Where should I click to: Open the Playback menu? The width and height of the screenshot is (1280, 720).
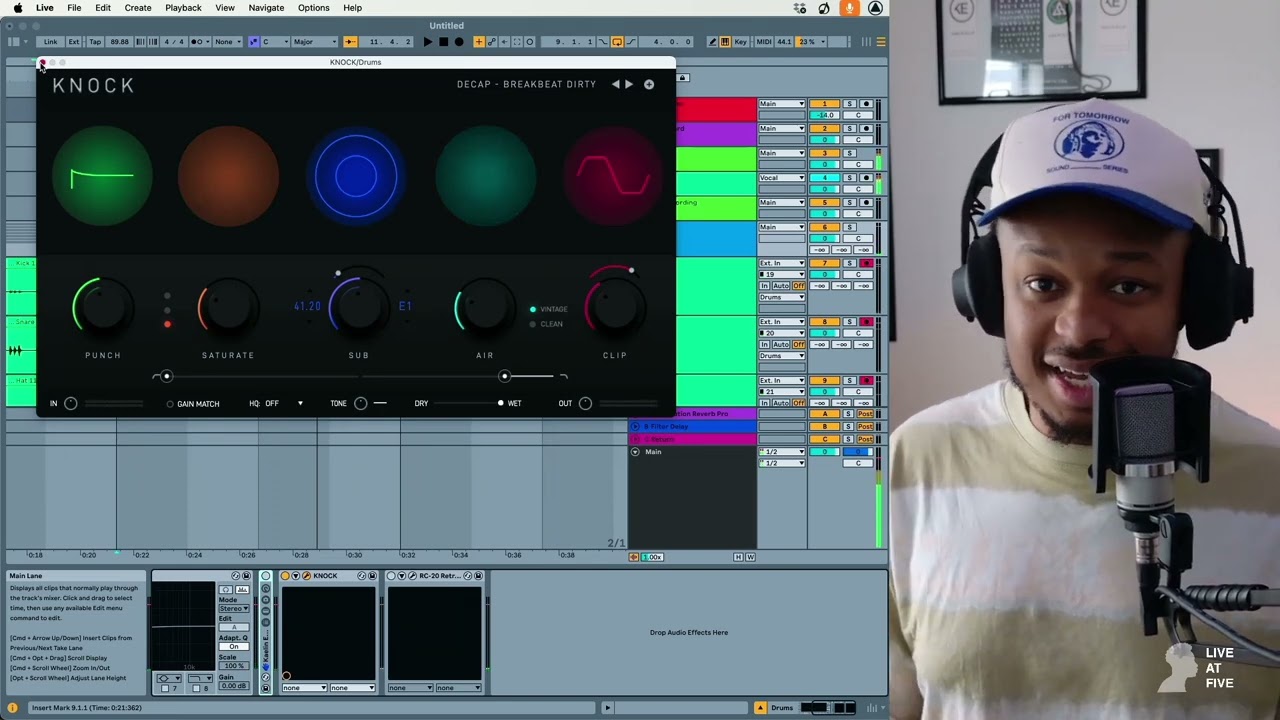pos(183,8)
